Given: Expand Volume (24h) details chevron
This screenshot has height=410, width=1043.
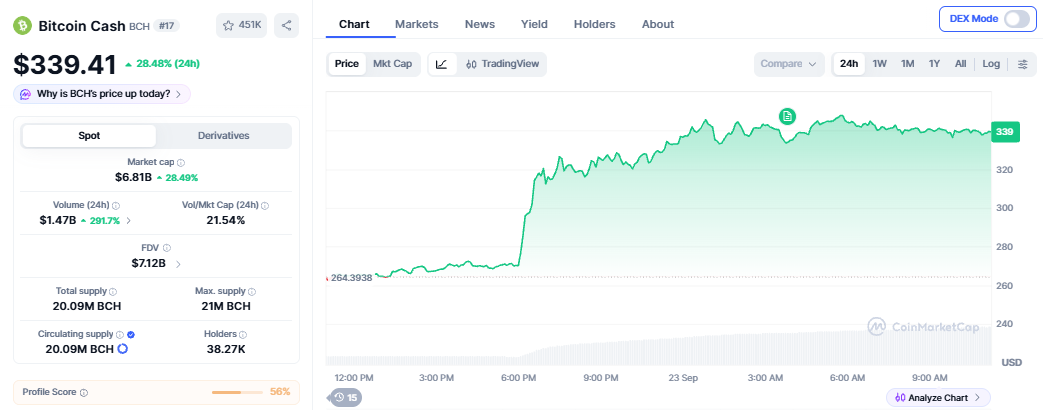Looking at the screenshot, I should (x=128, y=220).
